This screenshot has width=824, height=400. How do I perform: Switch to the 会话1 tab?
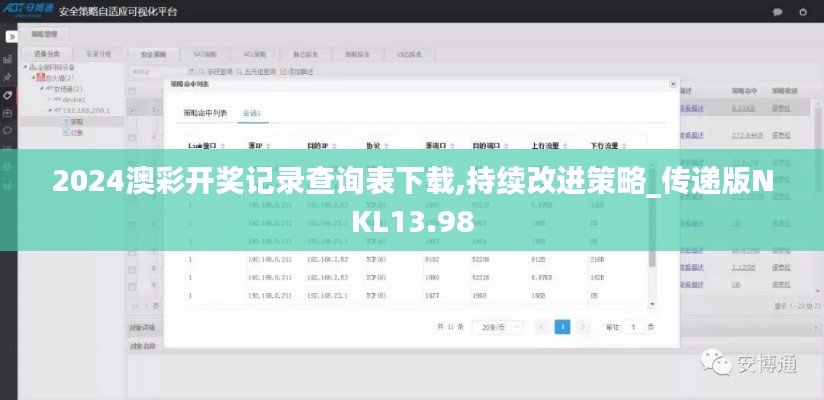[x=252, y=113]
